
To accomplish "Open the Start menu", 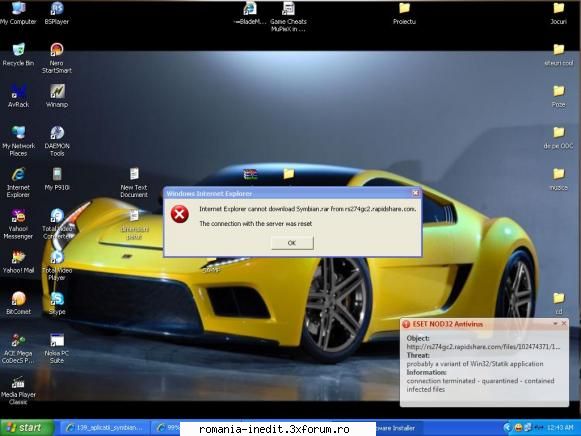I will pos(27,428).
